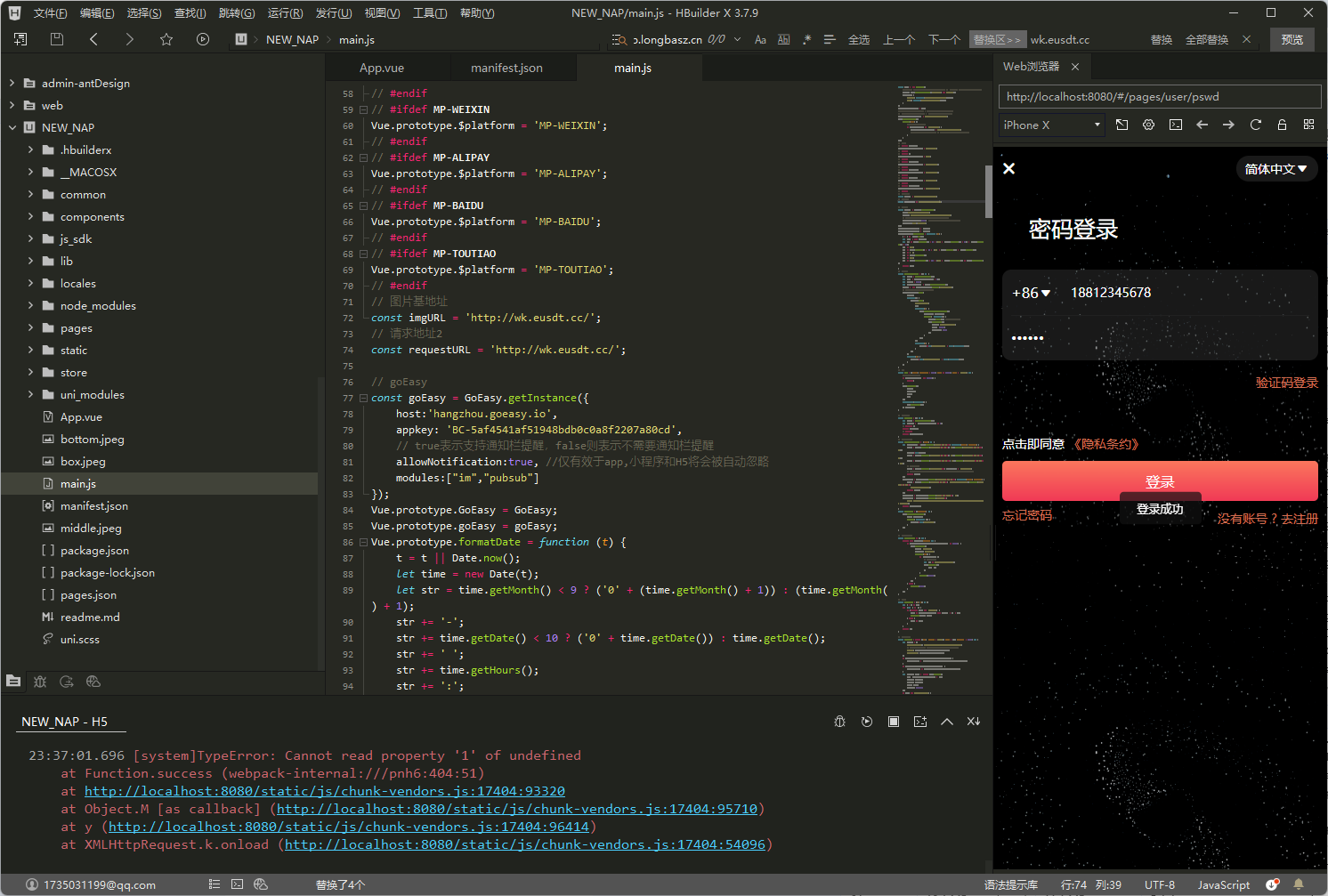
Task: Expand the pages folder
Action: (30, 327)
